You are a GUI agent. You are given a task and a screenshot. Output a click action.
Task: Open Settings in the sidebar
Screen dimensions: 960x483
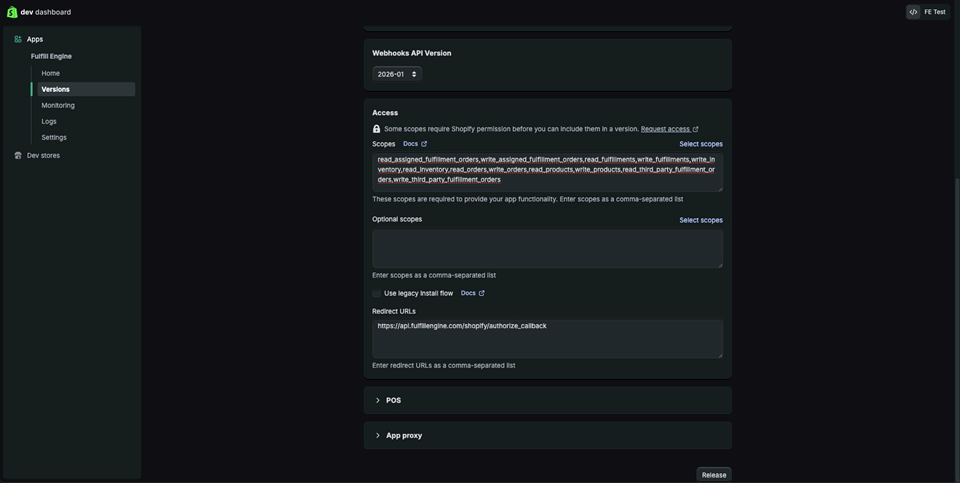54,137
